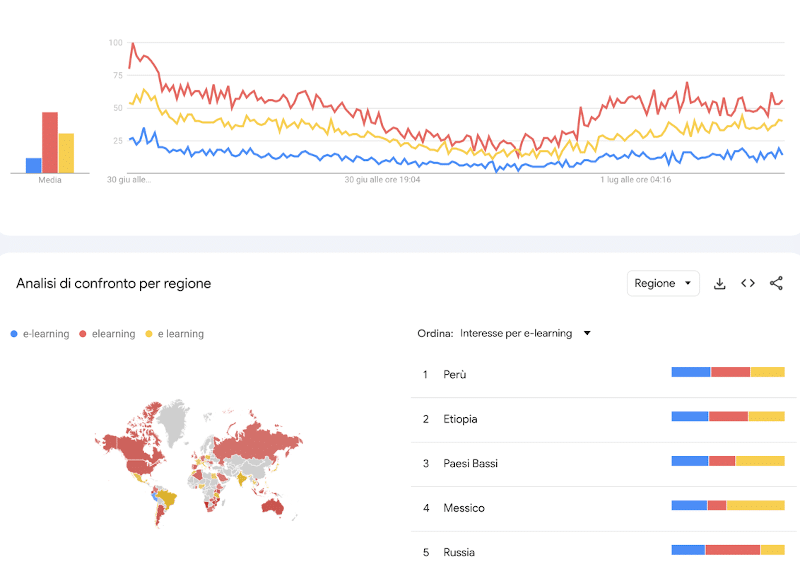The width and height of the screenshot is (800, 569).
Task: Click the yellow e learning legend entry
Action: 175,334
